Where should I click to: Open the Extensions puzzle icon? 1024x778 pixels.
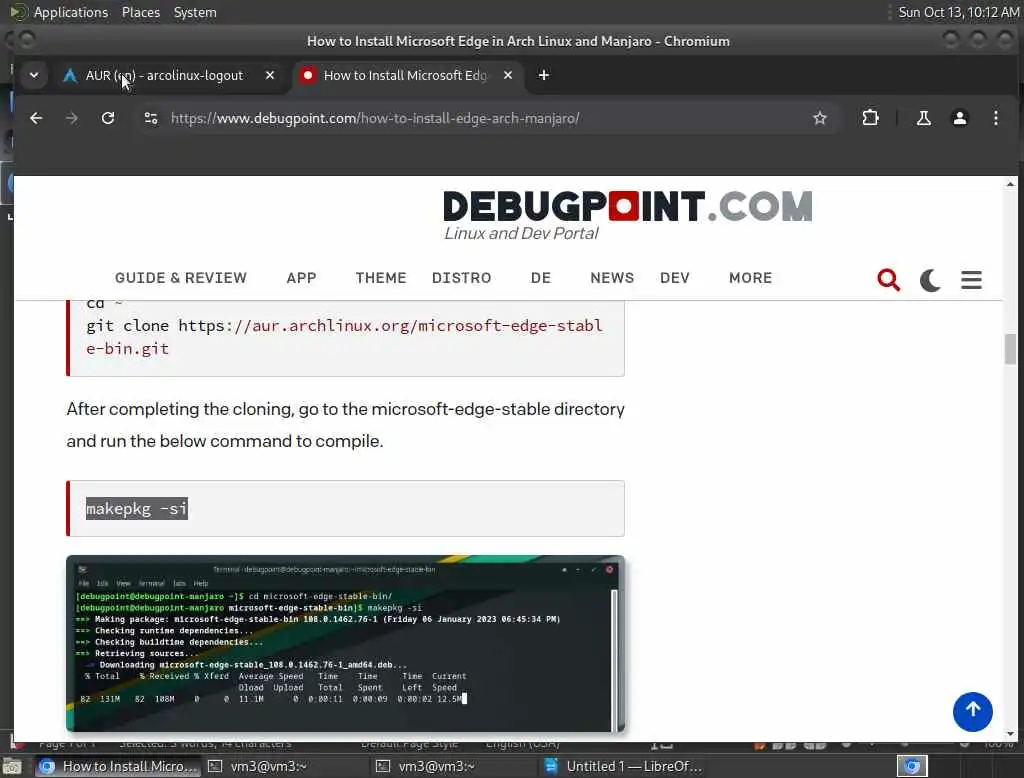[x=871, y=118]
